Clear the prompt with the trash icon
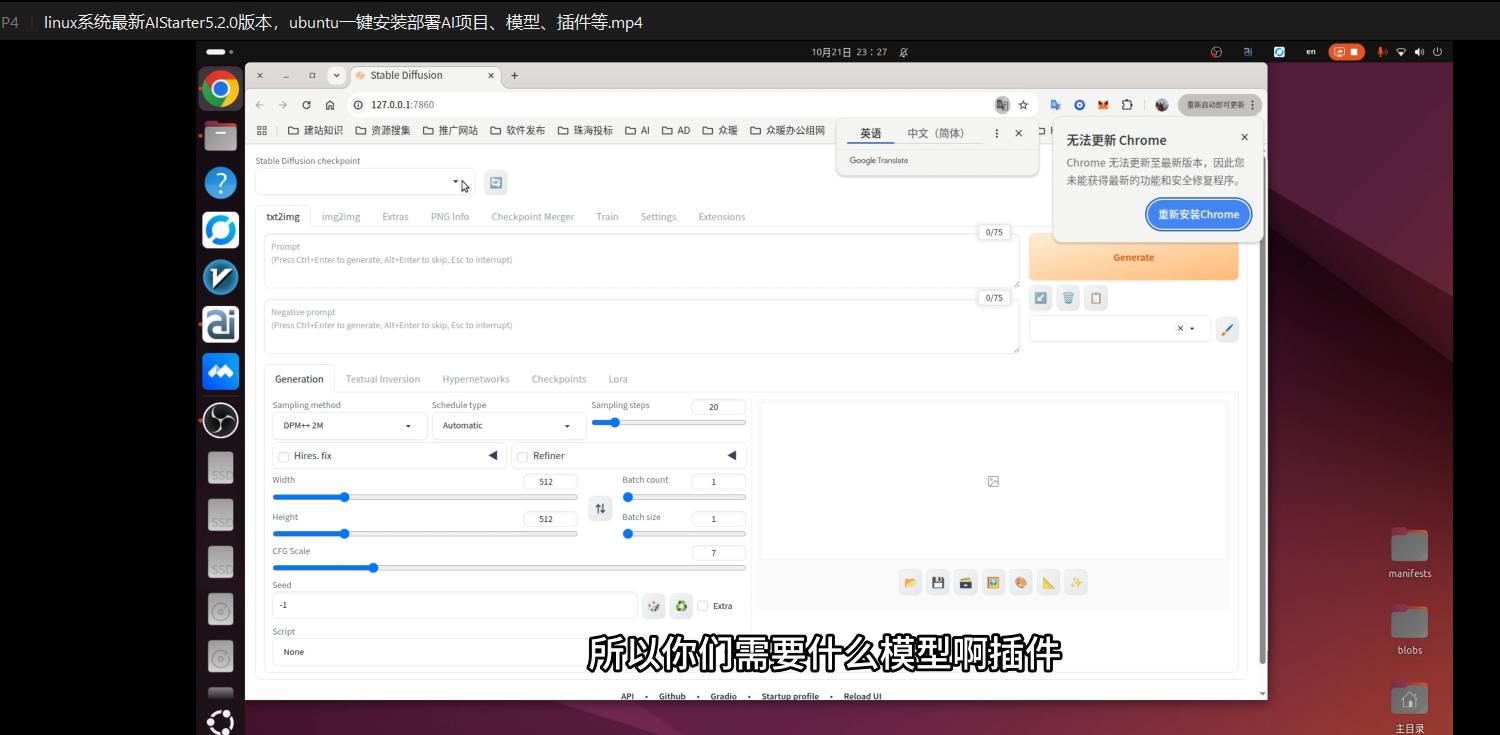Viewport: 1500px width, 735px height. pos(1068,298)
